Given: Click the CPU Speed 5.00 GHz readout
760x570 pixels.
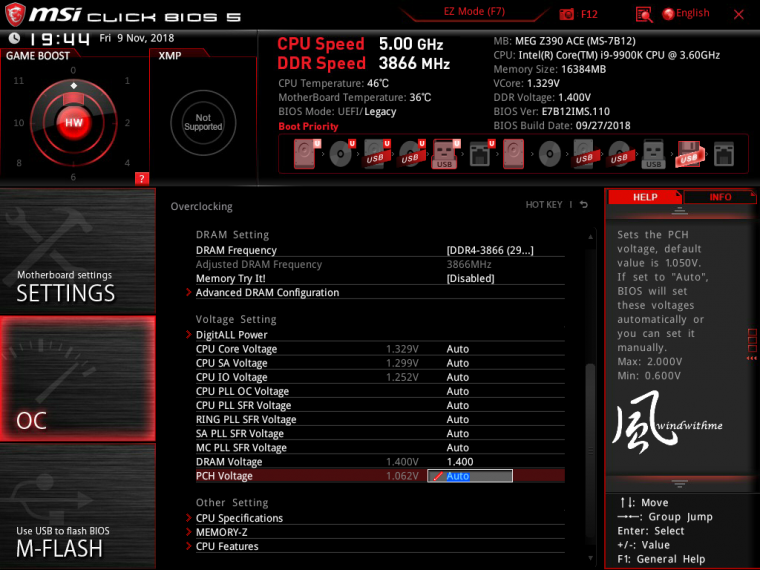Looking at the screenshot, I should tap(360, 44).
